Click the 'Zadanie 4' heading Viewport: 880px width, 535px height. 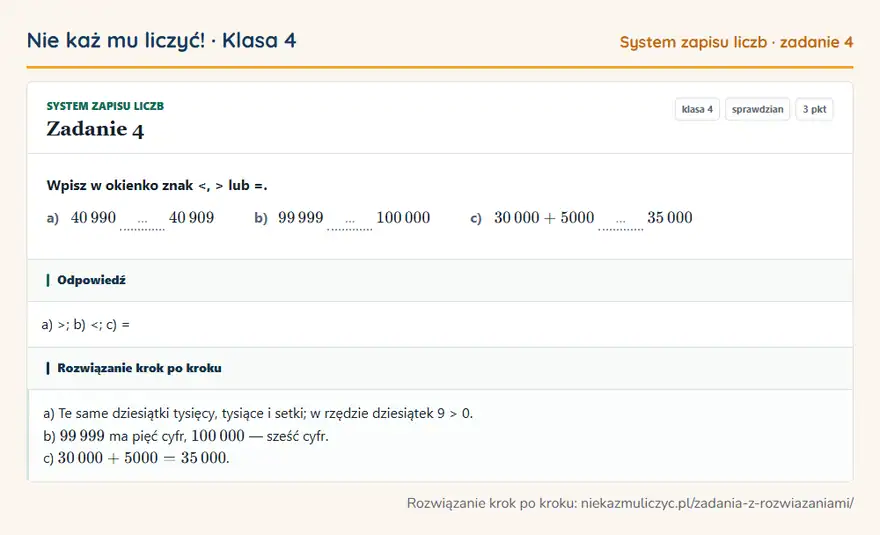tap(95, 129)
